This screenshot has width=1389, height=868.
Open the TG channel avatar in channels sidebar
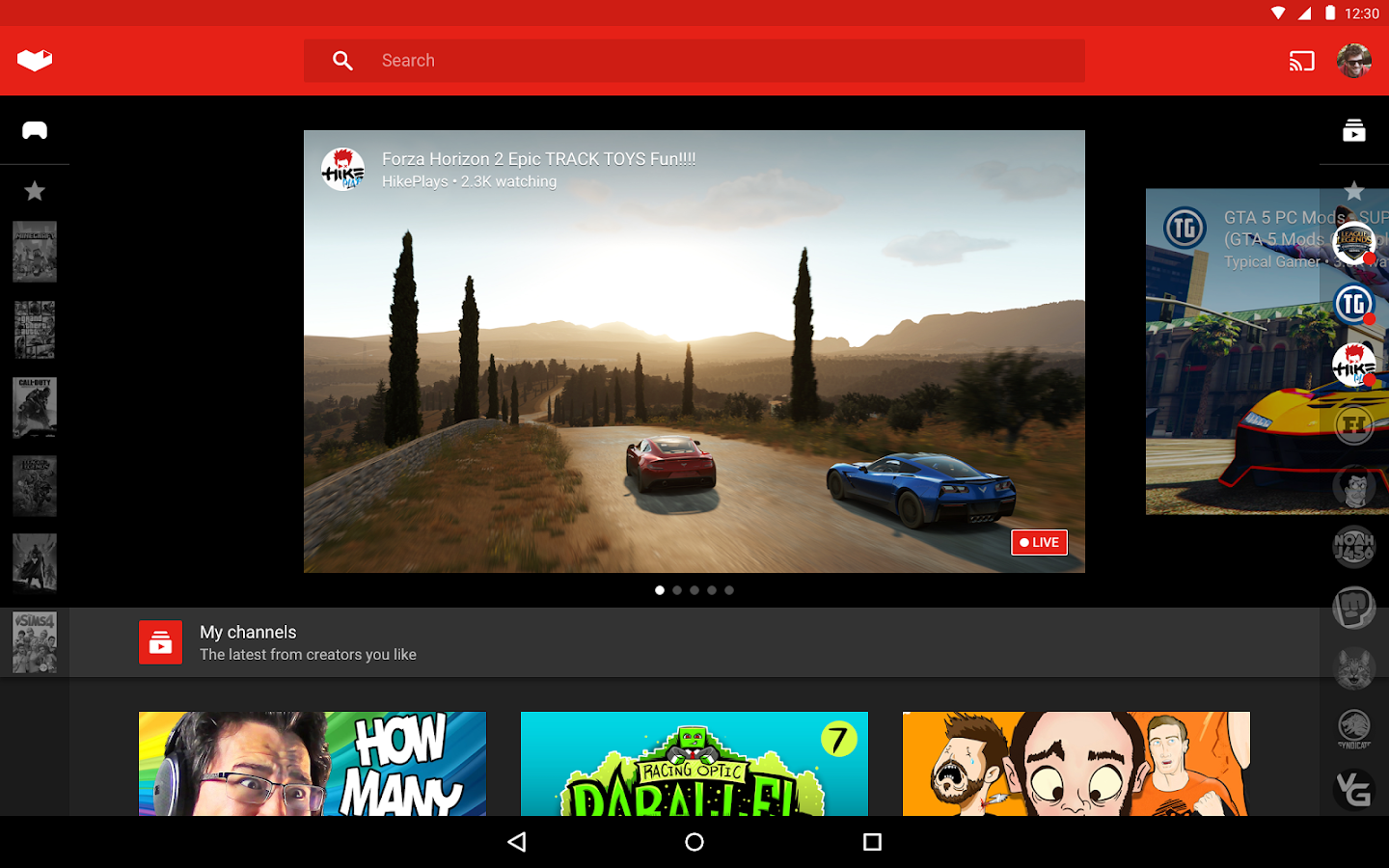(1354, 304)
